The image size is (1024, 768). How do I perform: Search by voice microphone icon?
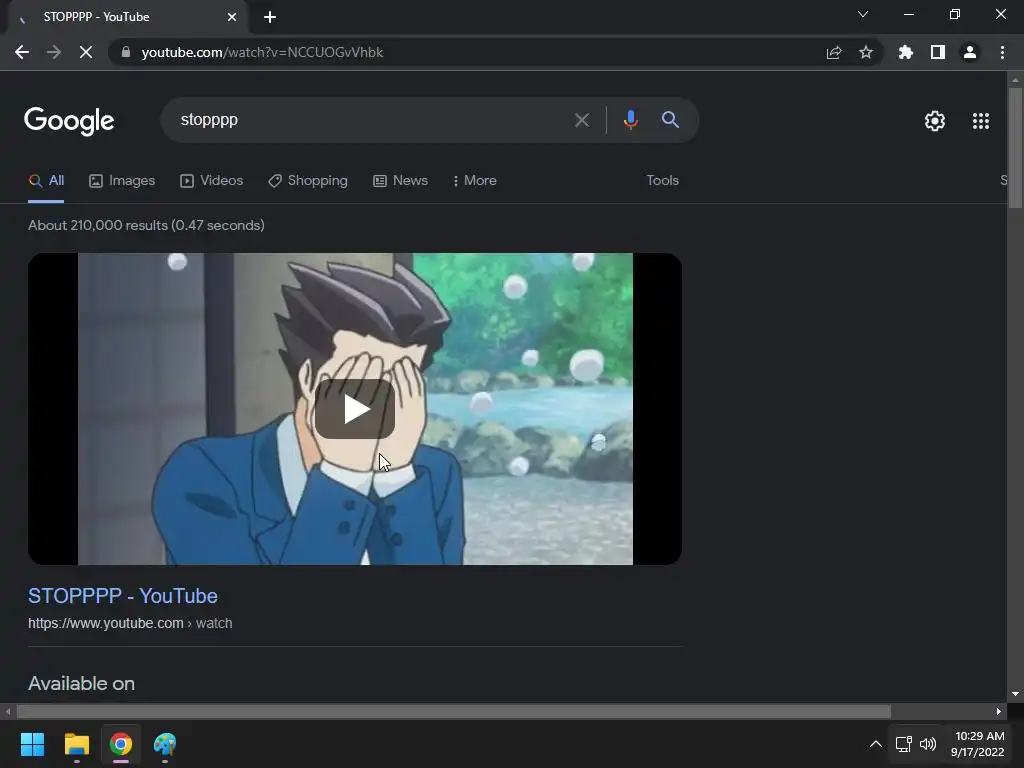pyautogui.click(x=630, y=120)
